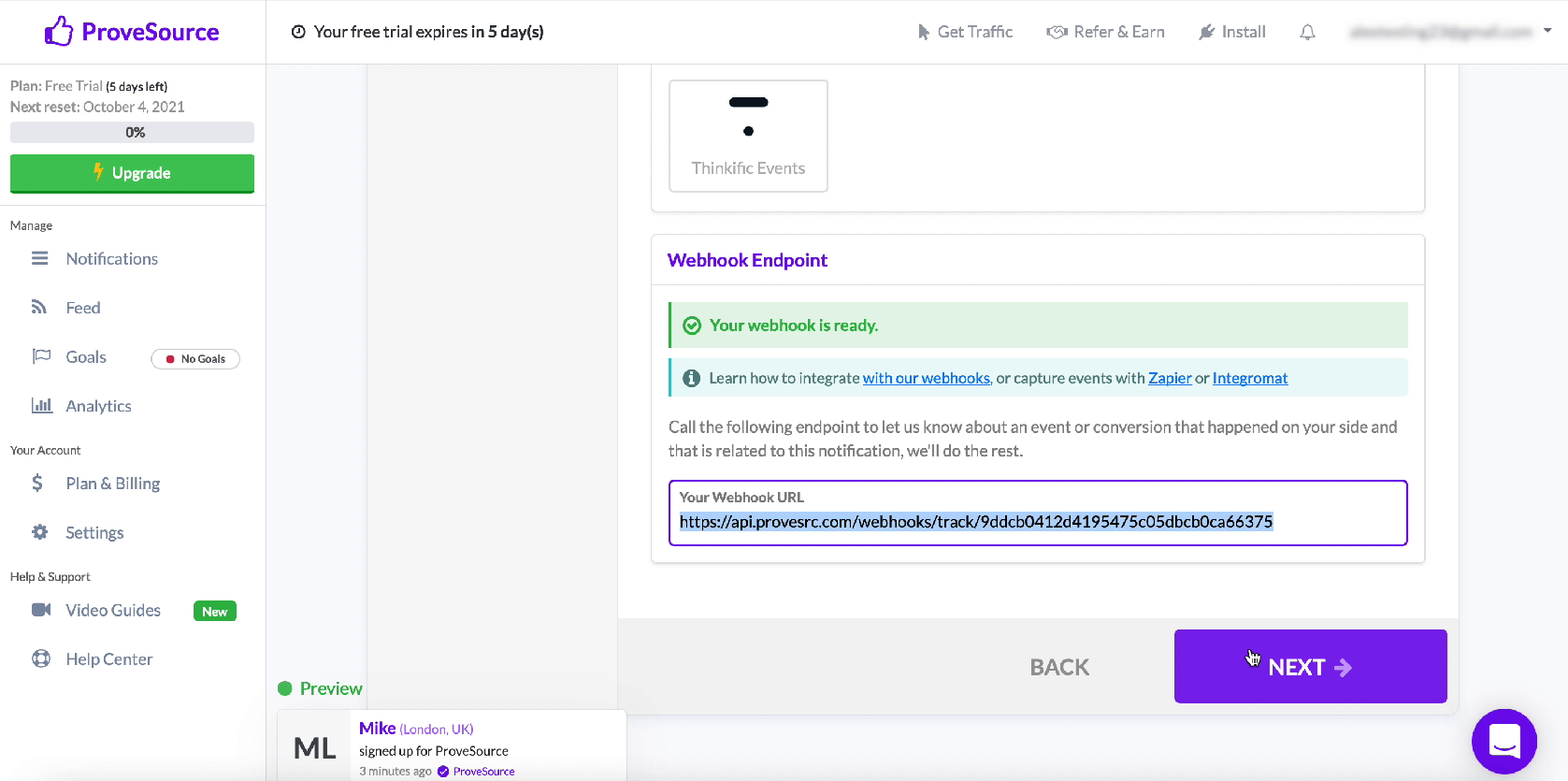
Task: Open the Integromat link
Action: pos(1250,378)
